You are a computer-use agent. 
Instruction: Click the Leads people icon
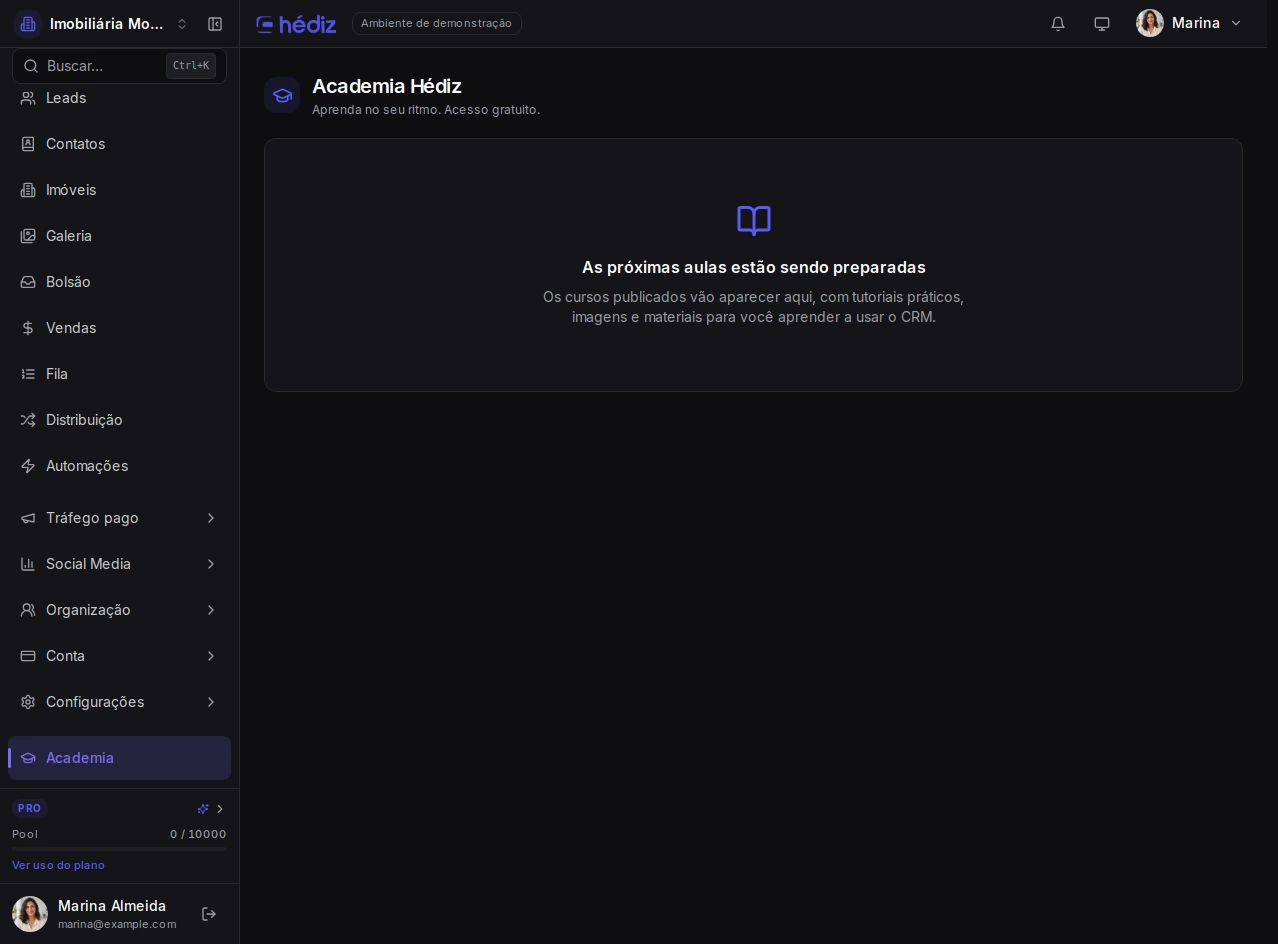28,98
